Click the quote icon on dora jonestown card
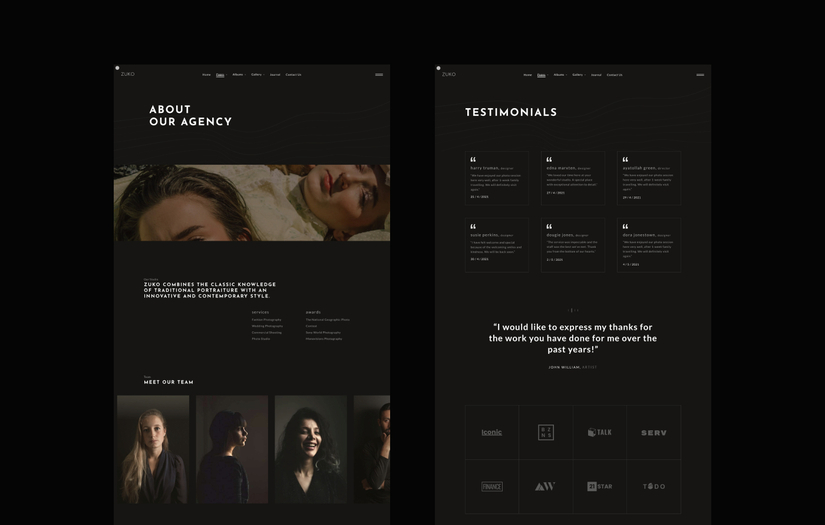 pos(625,227)
